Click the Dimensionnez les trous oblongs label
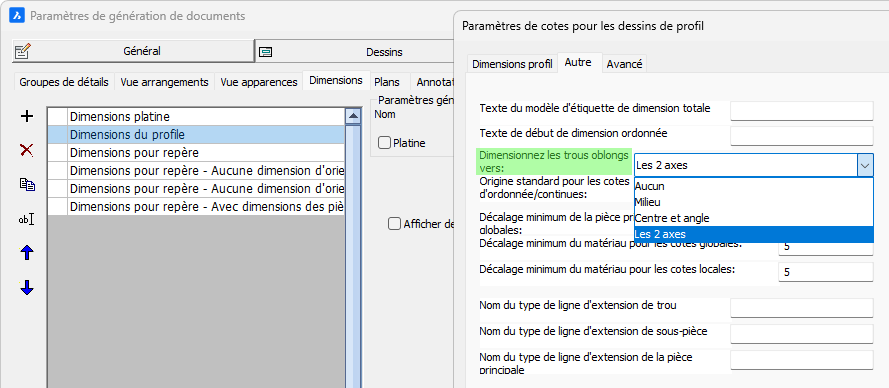 click(554, 161)
